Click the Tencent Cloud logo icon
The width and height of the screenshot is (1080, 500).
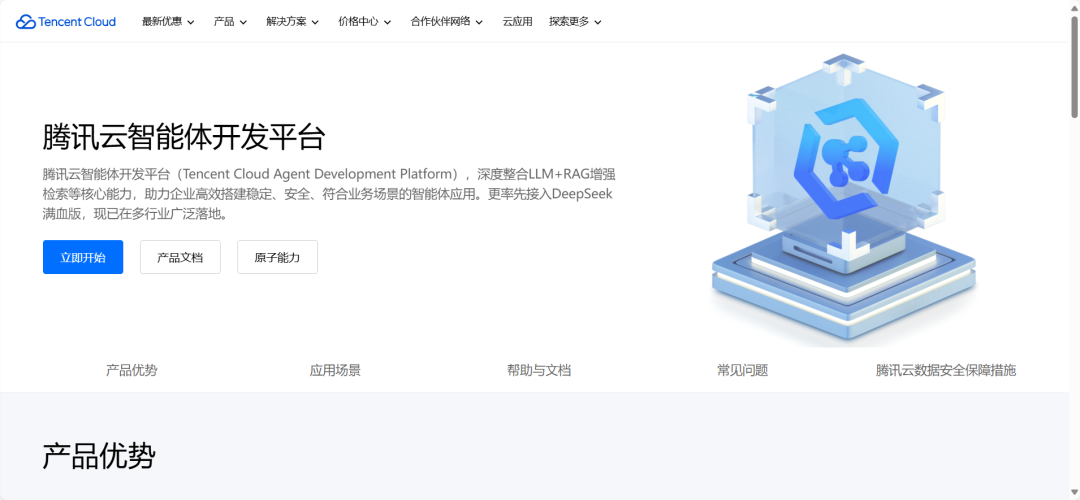pyautogui.click(x=25, y=22)
